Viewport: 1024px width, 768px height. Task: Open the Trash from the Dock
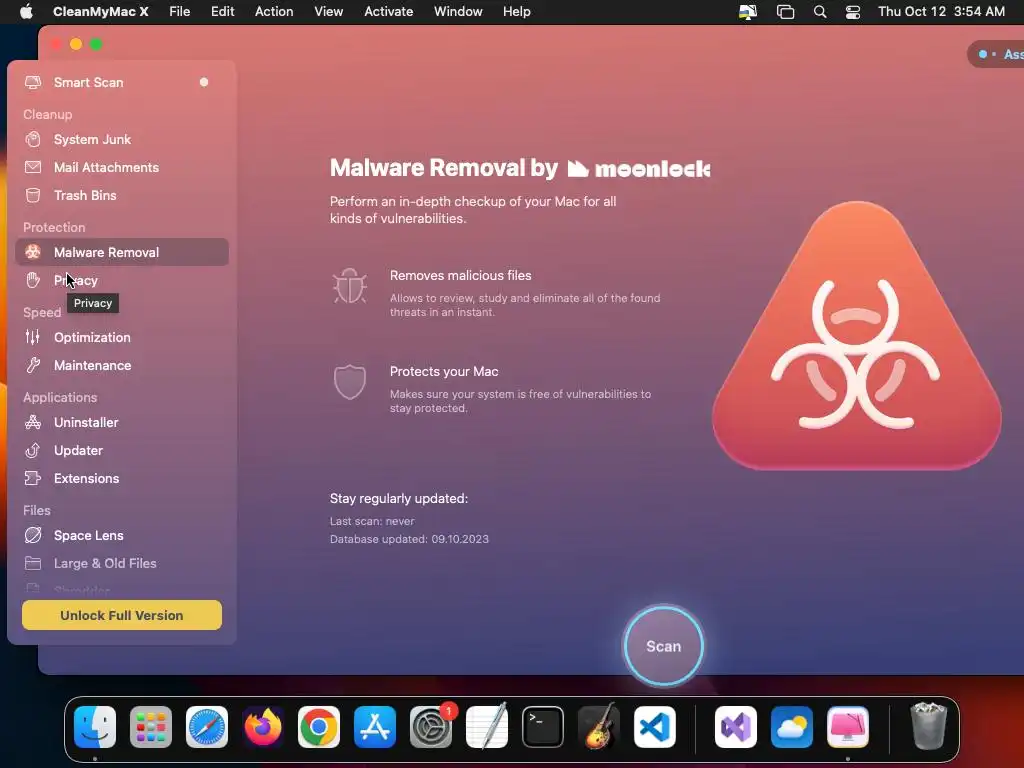click(928, 726)
